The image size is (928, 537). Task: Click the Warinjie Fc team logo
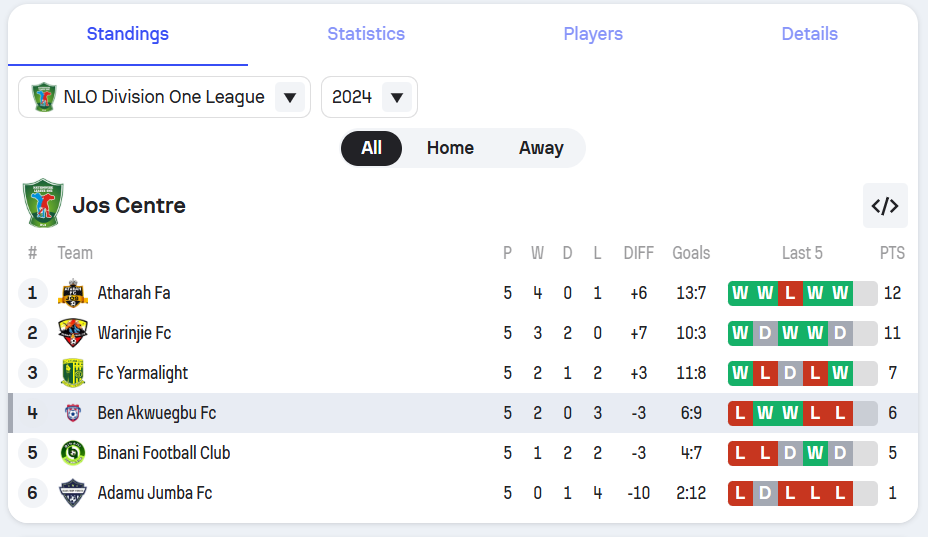pyautogui.click(x=73, y=333)
